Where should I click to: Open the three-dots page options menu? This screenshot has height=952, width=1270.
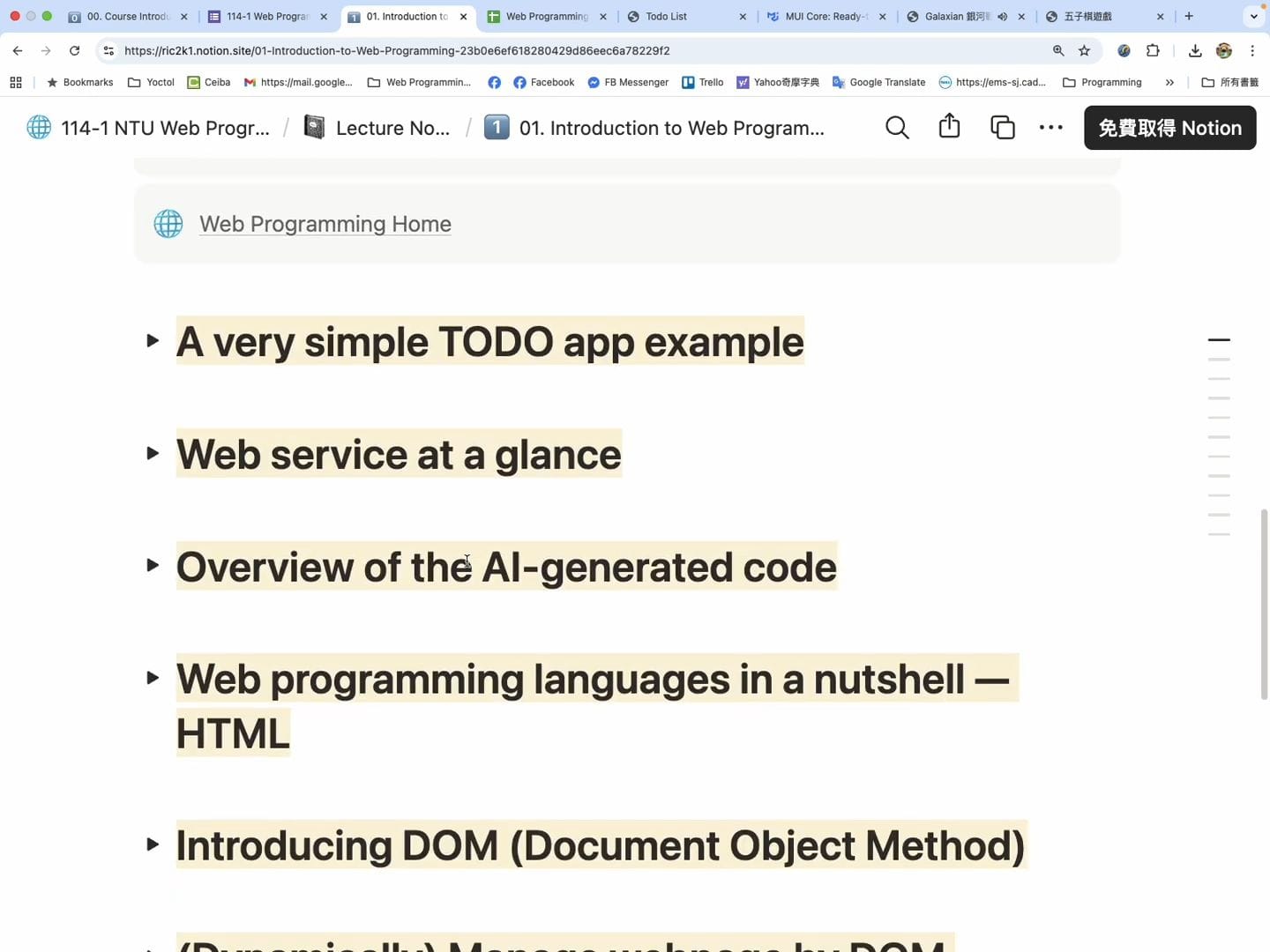(x=1050, y=128)
